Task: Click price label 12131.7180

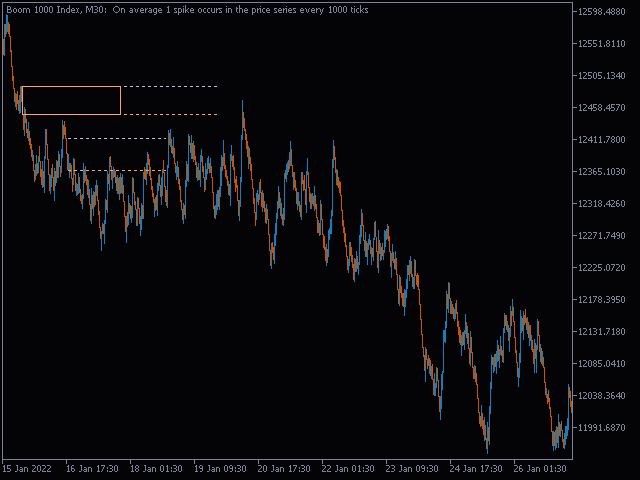Action: coord(601,332)
